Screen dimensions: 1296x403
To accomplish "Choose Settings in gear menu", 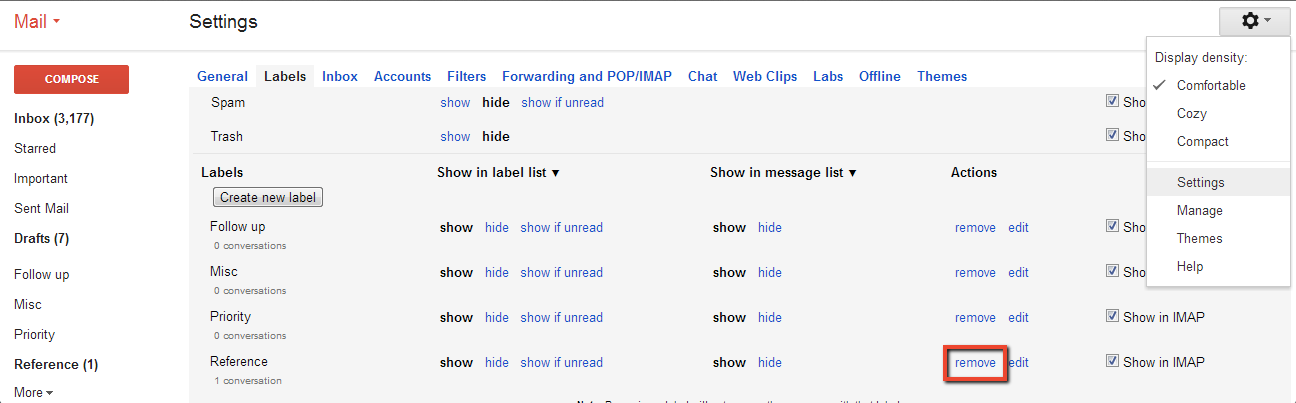I will [1218, 182].
